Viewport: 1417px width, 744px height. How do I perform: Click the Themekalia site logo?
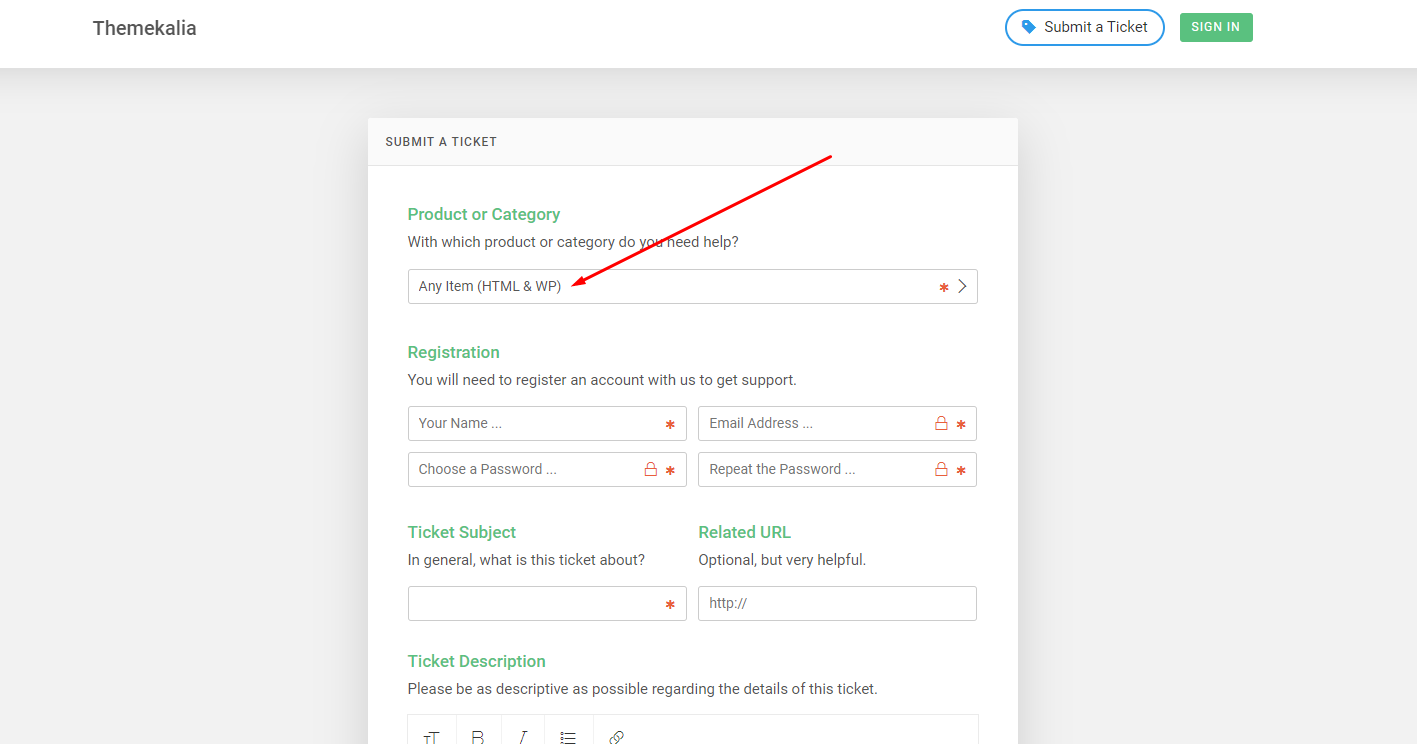[x=144, y=28]
